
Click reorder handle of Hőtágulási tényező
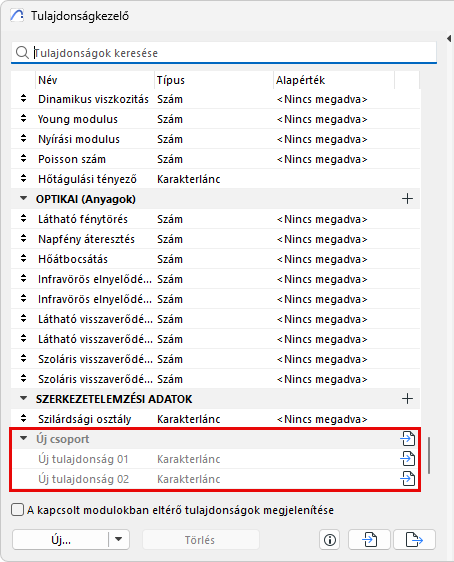[x=23, y=178]
